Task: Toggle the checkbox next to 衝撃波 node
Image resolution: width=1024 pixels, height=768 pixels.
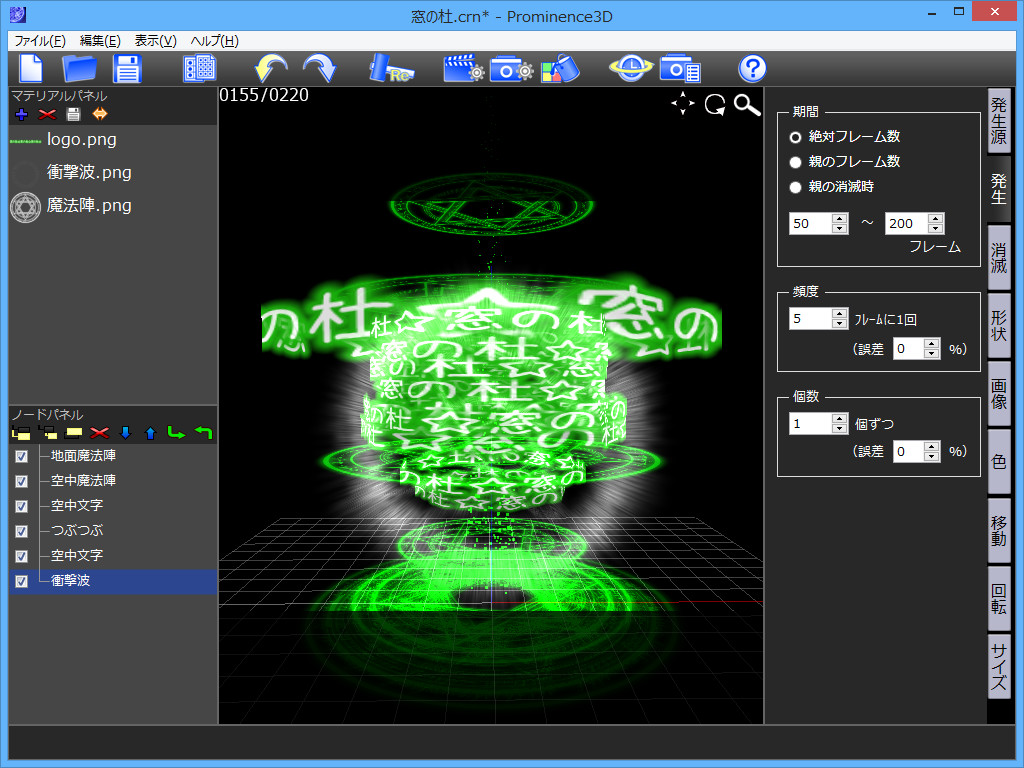Action: point(21,581)
